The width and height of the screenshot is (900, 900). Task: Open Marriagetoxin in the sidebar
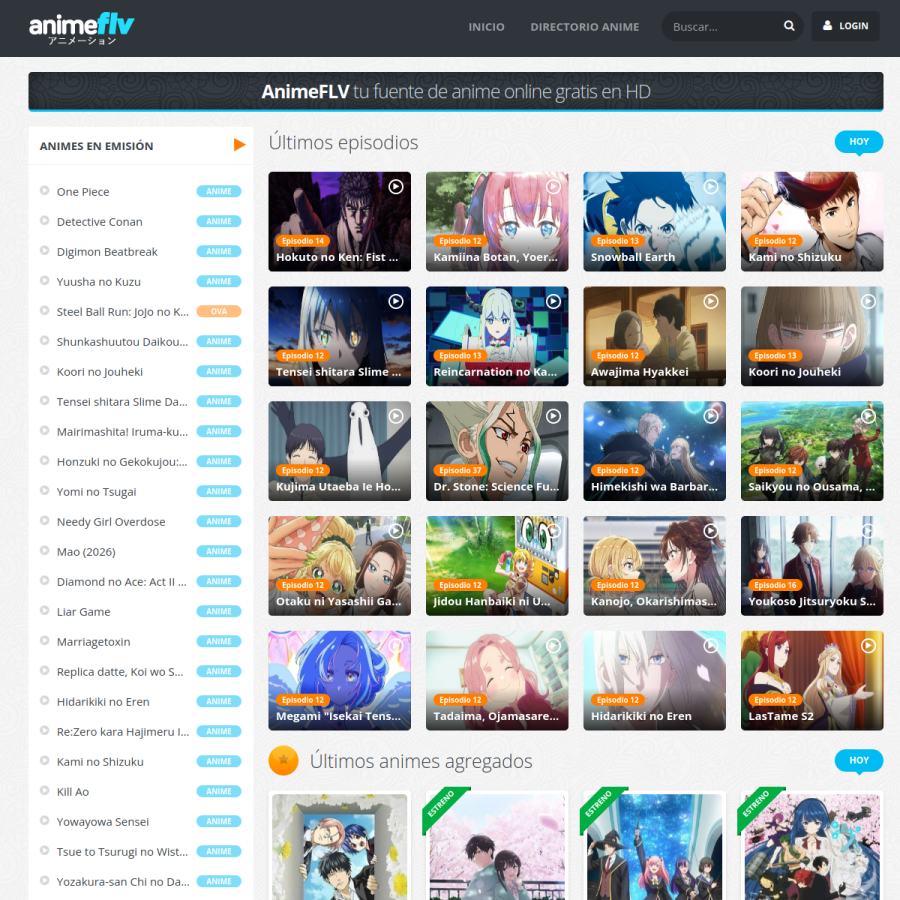(94, 642)
